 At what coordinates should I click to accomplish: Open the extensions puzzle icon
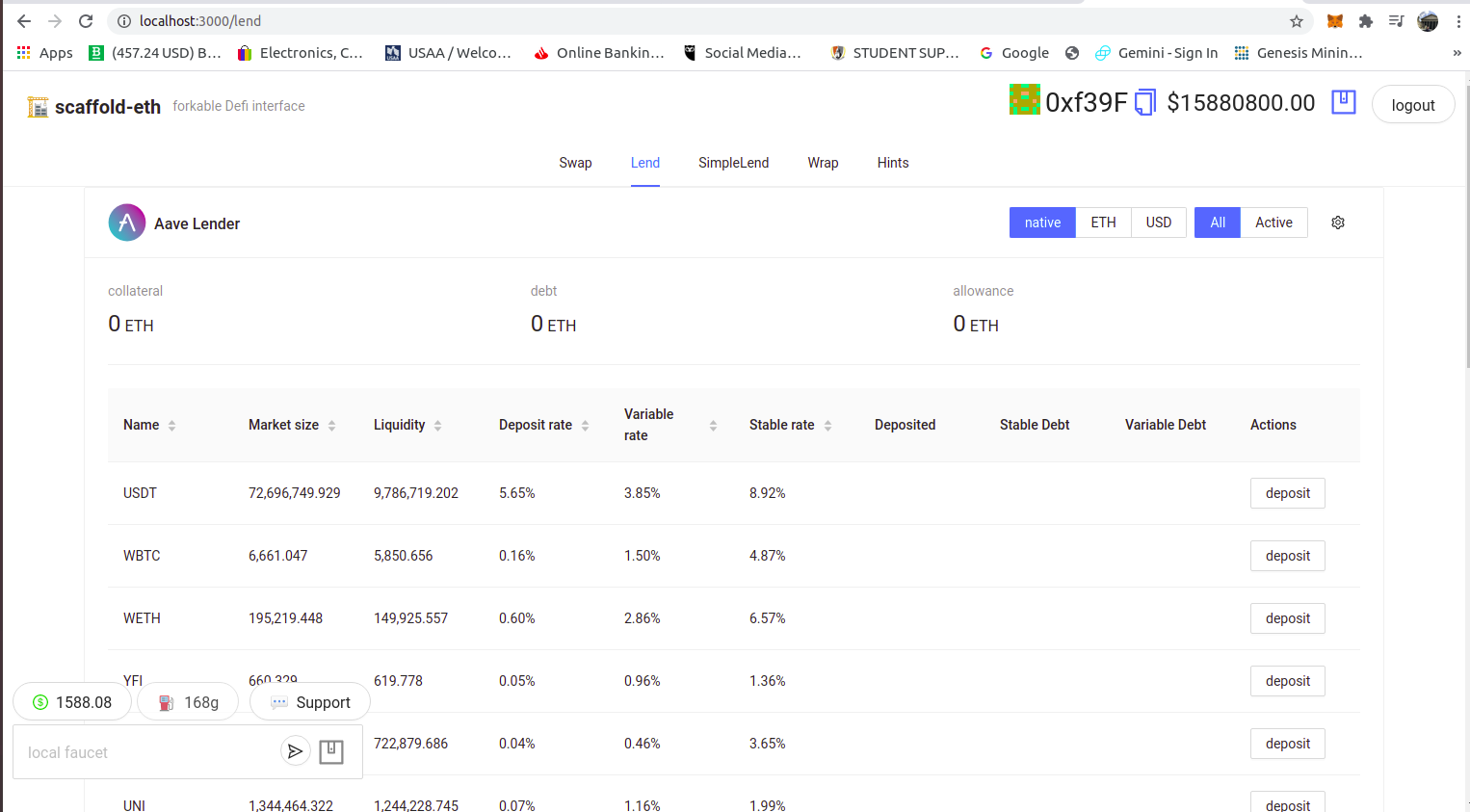click(1365, 21)
